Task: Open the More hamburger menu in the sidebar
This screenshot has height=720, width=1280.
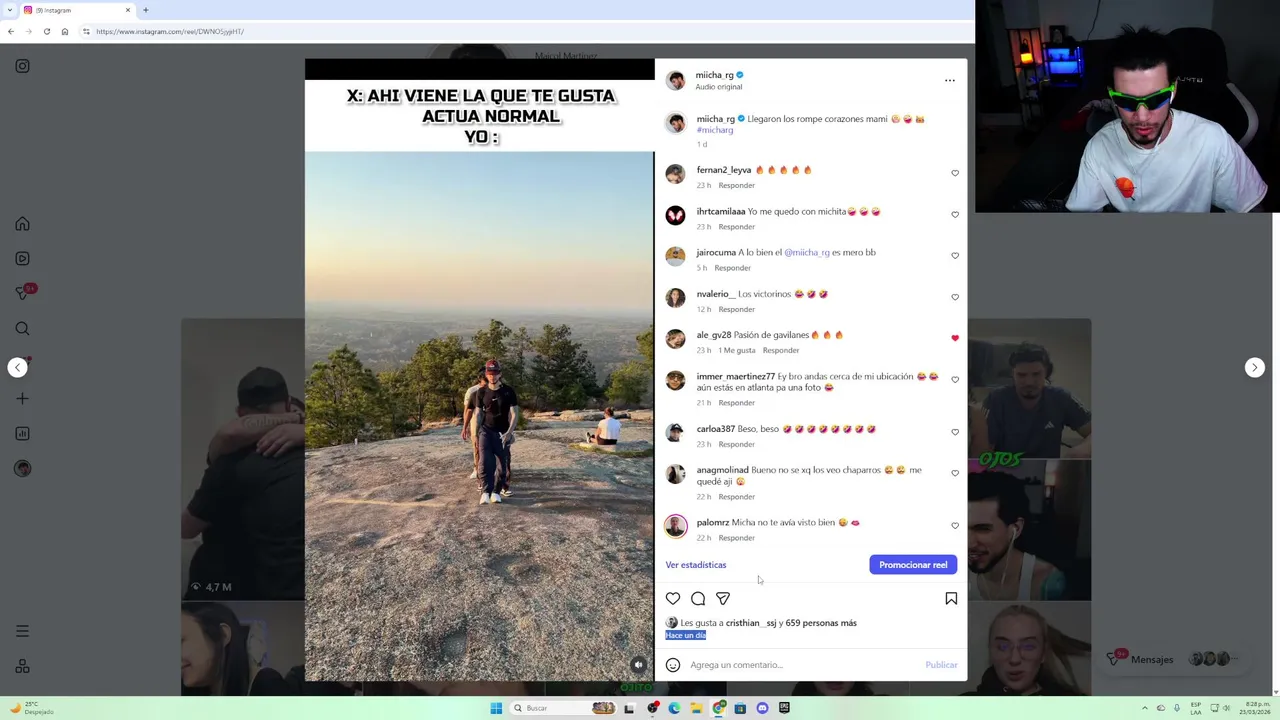Action: coord(22,631)
